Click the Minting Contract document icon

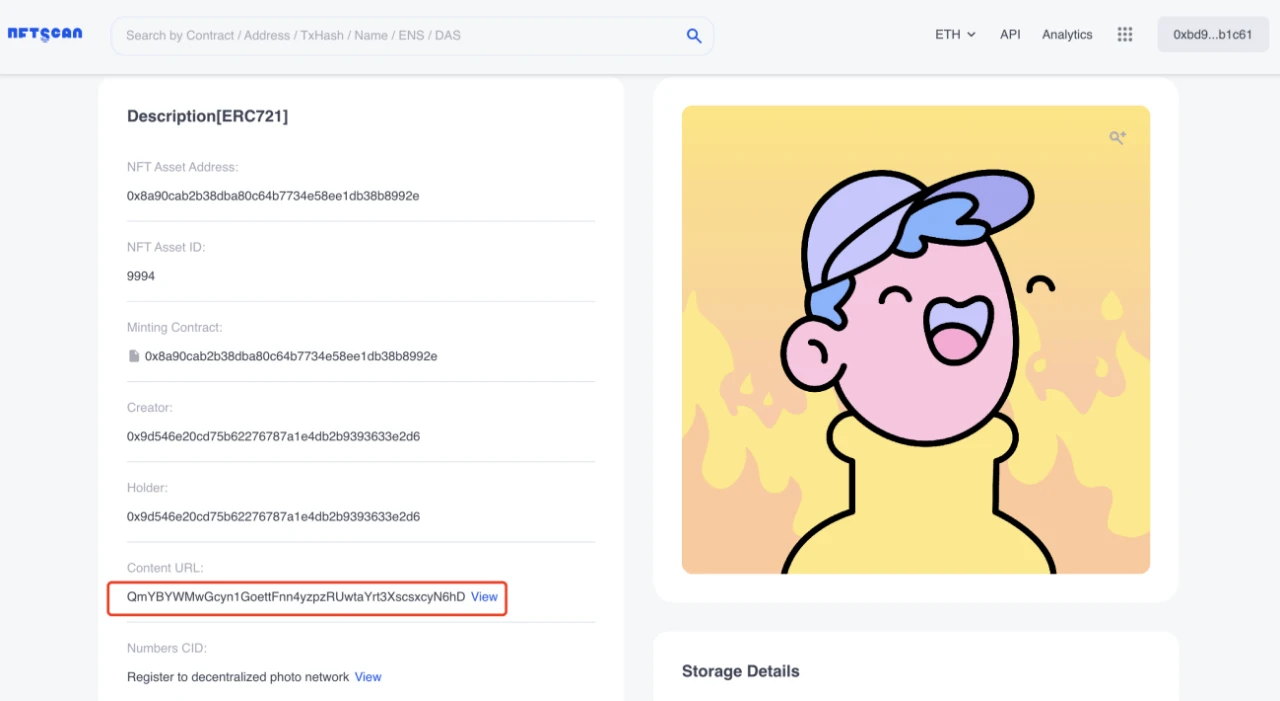(134, 356)
